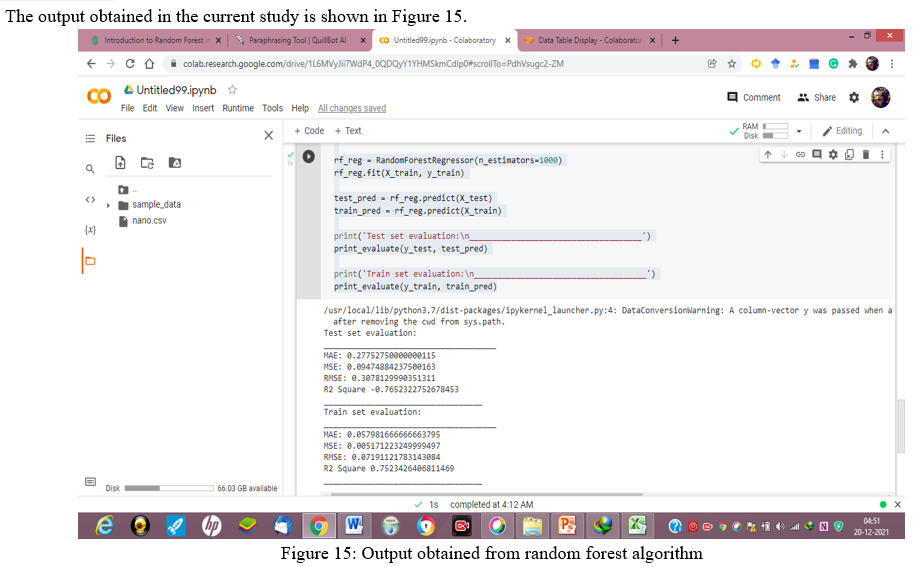This screenshot has width=921, height=567.
Task: Select the Files folder sidebar icon
Action: [90, 261]
